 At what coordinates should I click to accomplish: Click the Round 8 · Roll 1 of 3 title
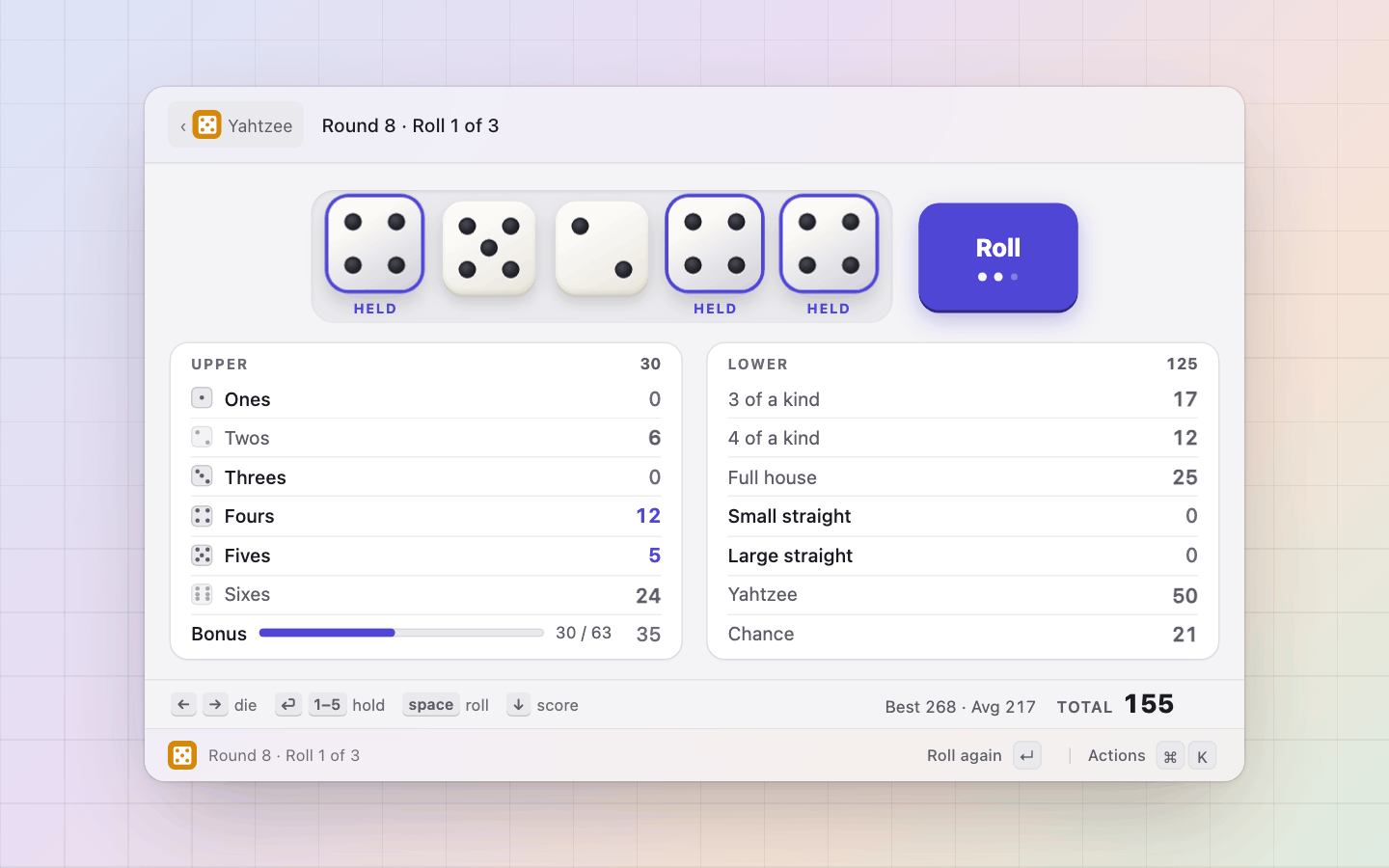(x=410, y=125)
